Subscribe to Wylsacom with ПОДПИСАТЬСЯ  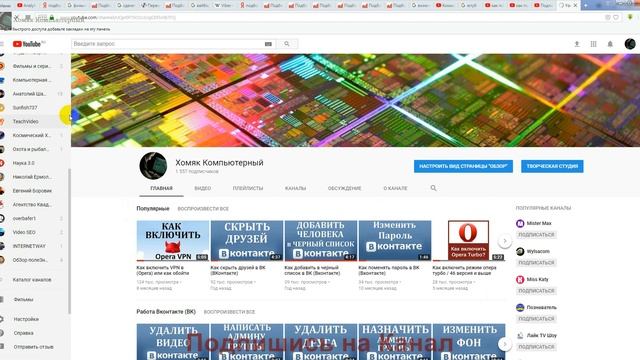(536, 263)
